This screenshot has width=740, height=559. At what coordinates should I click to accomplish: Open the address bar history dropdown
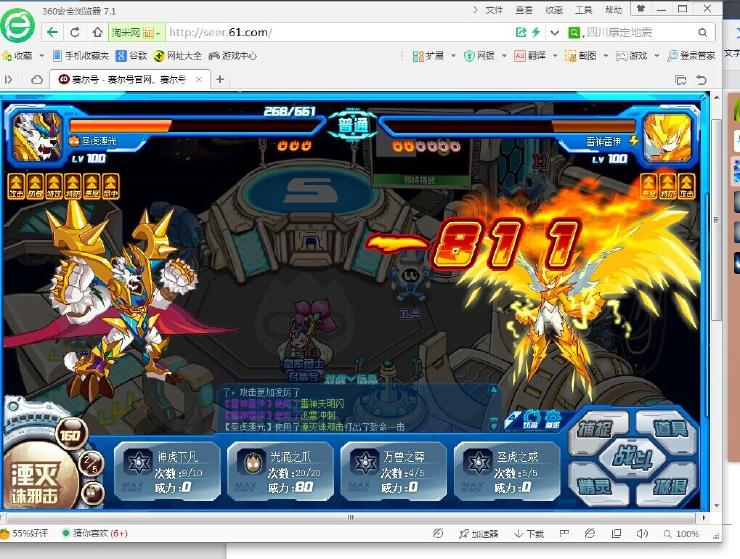(x=555, y=33)
